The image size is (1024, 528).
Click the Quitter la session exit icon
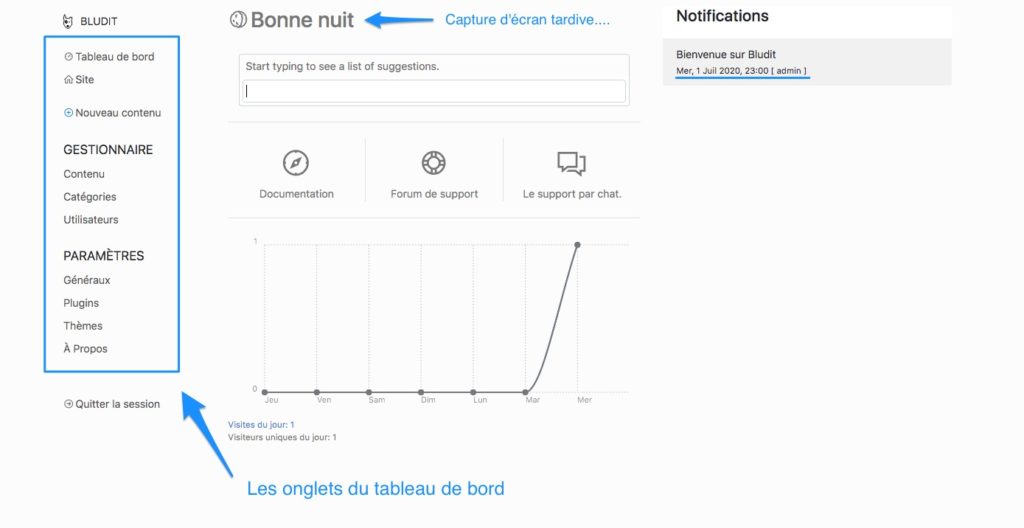click(68, 404)
